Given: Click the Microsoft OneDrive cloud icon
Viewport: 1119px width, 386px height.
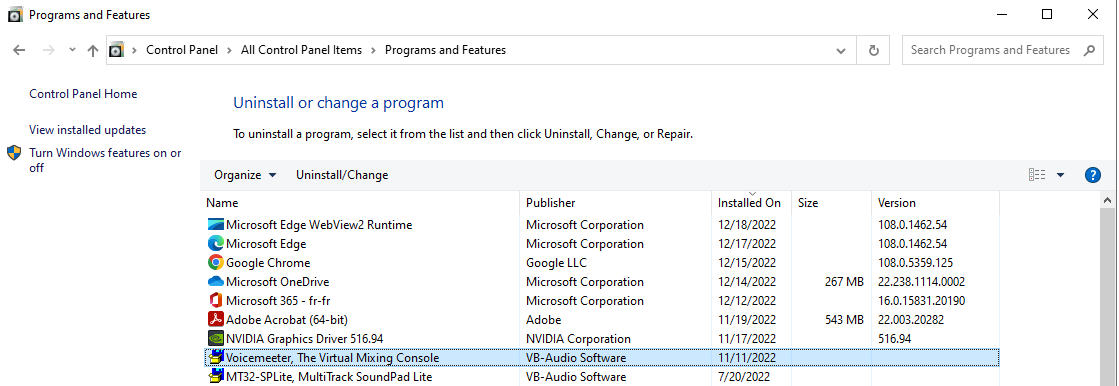Looking at the screenshot, I should tap(216, 282).
